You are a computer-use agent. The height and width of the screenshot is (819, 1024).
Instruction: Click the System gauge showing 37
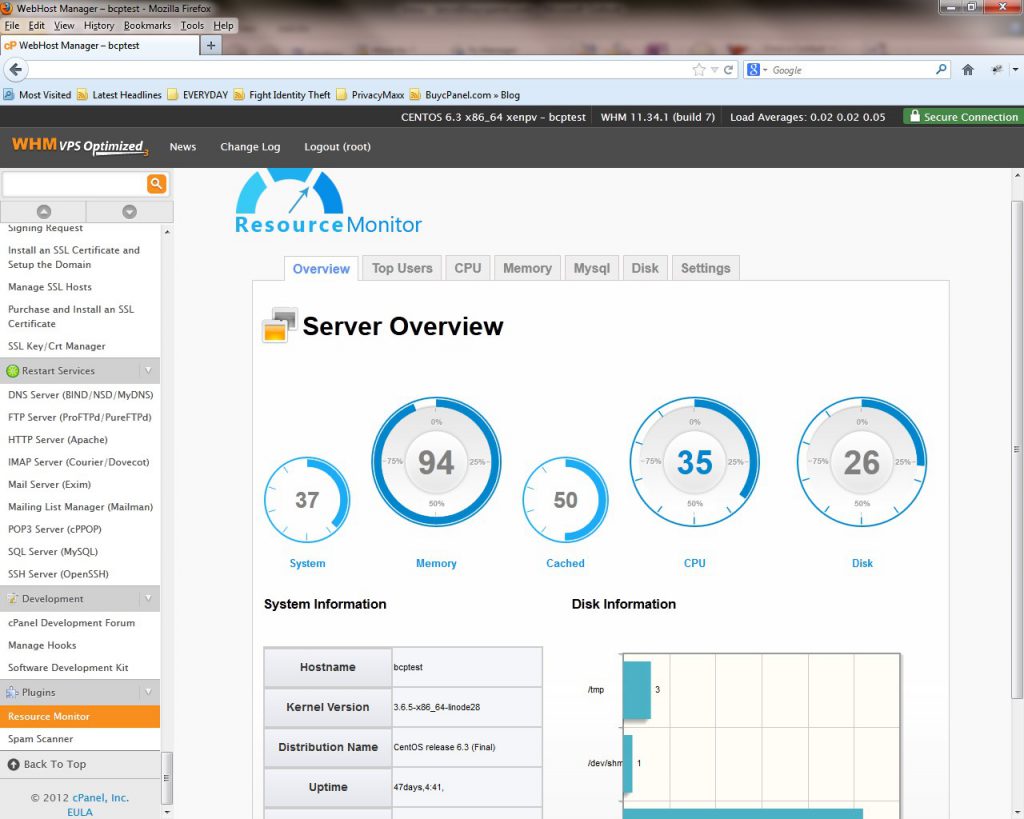(x=307, y=500)
